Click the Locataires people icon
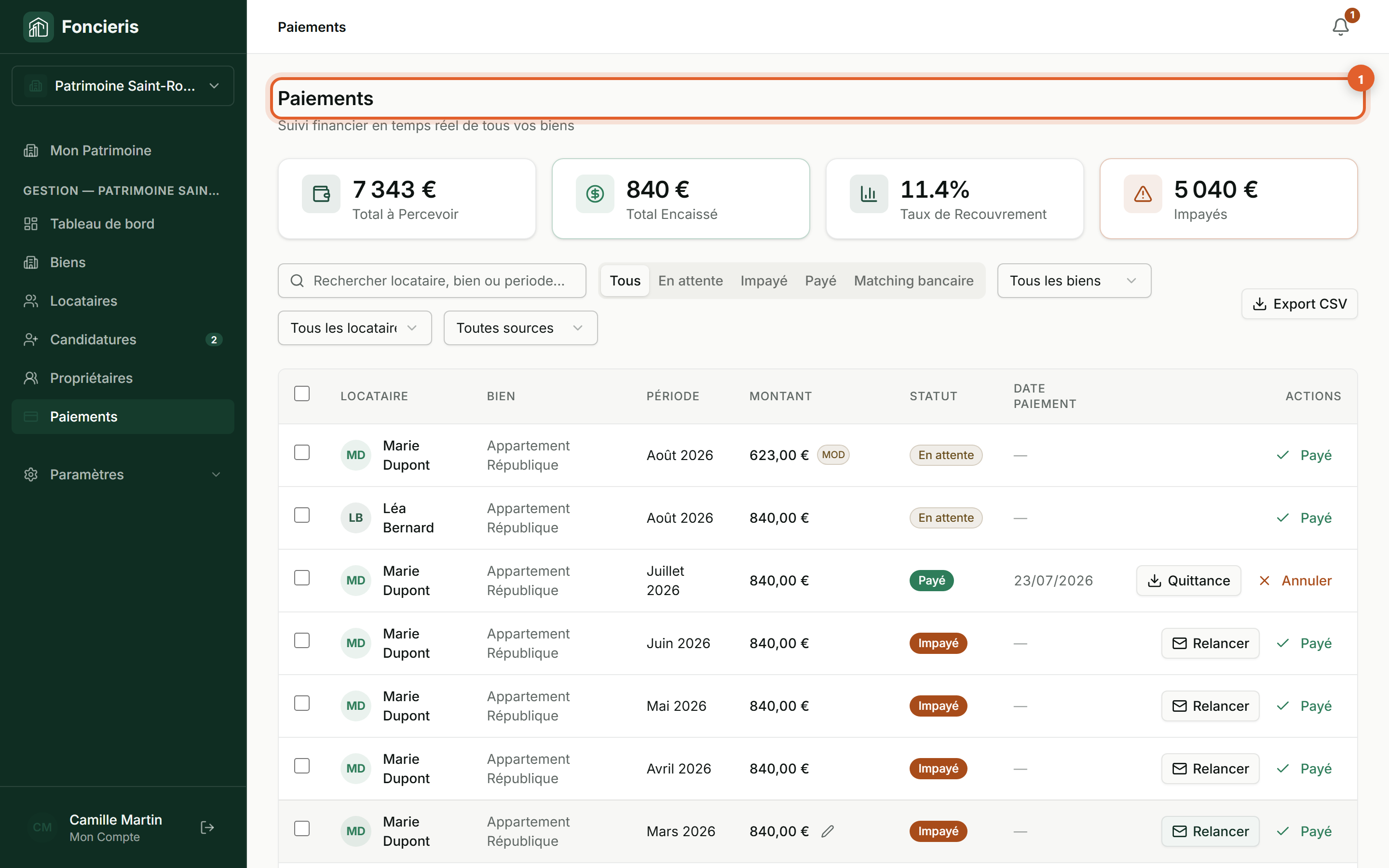The height and width of the screenshot is (868, 1389). 31,301
